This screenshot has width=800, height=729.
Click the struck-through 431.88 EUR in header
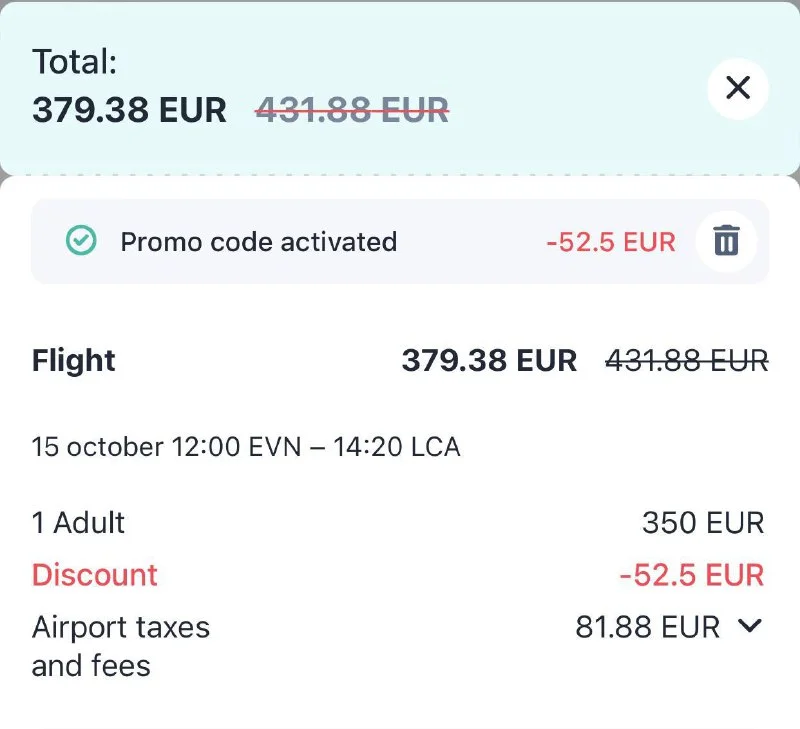[352, 109]
